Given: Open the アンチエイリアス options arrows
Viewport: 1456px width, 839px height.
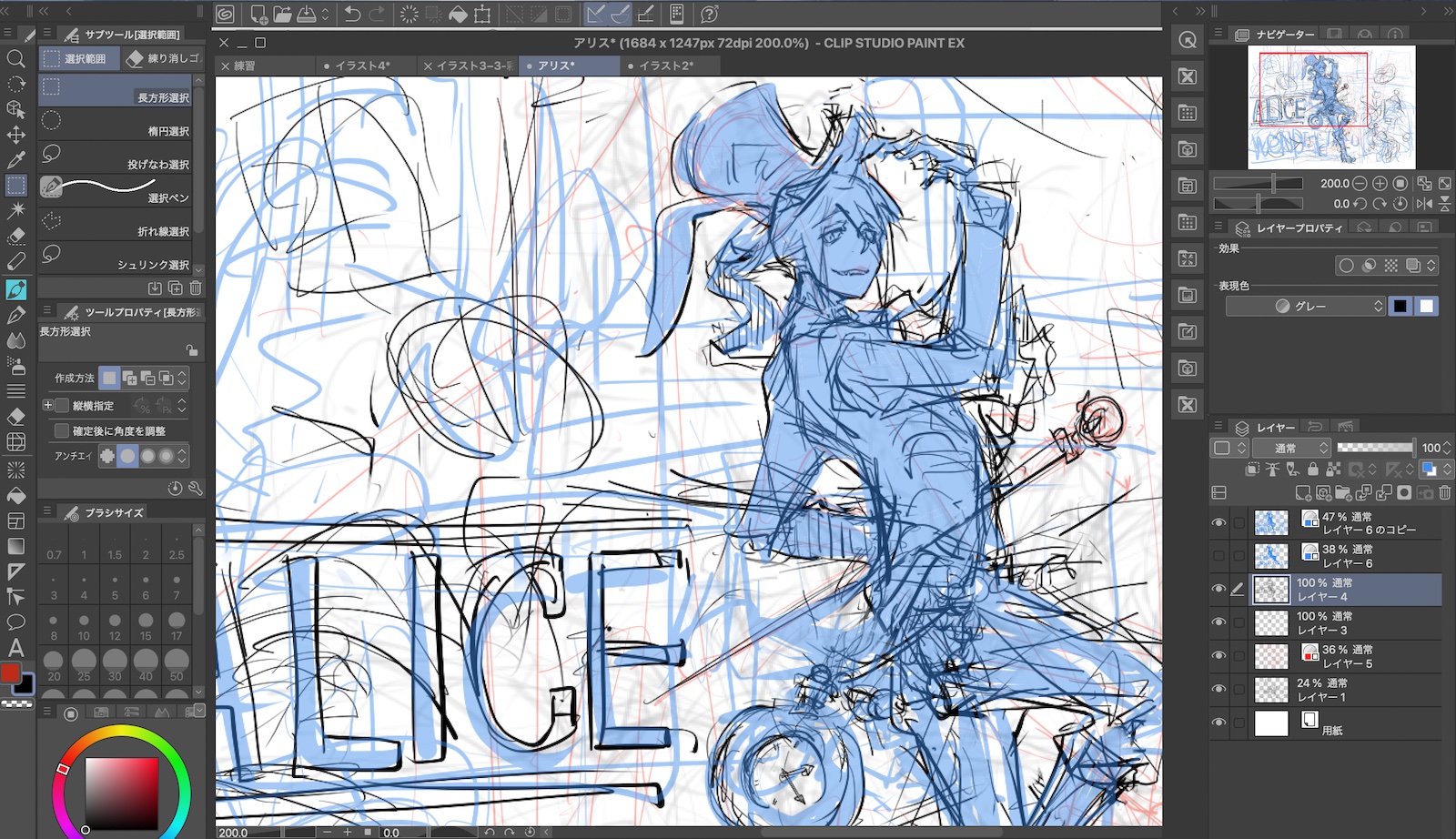Looking at the screenshot, I should point(182,455).
